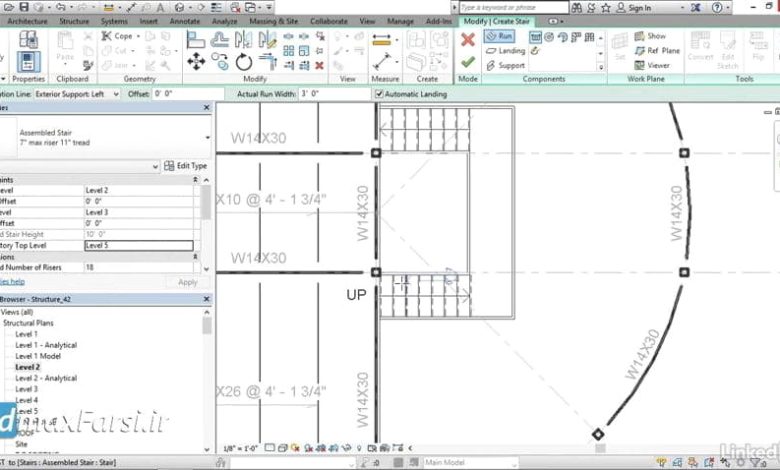Expand the Assembled Stair type selector
Viewport: 780px width, 470px height.
coord(207,137)
